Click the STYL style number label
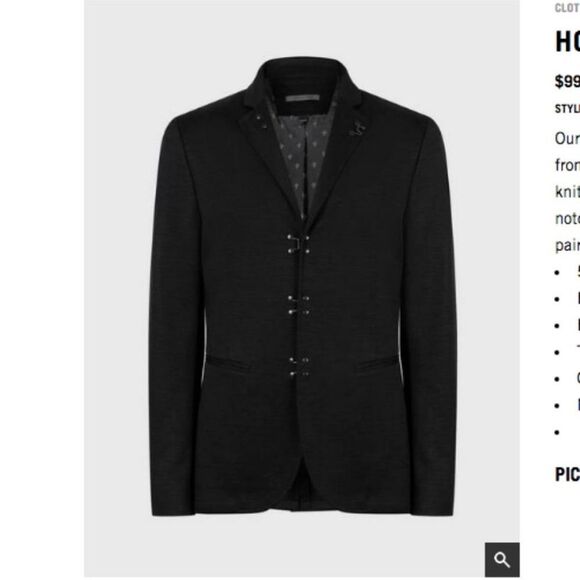Viewport: 580px width, 580px height. coord(567,109)
